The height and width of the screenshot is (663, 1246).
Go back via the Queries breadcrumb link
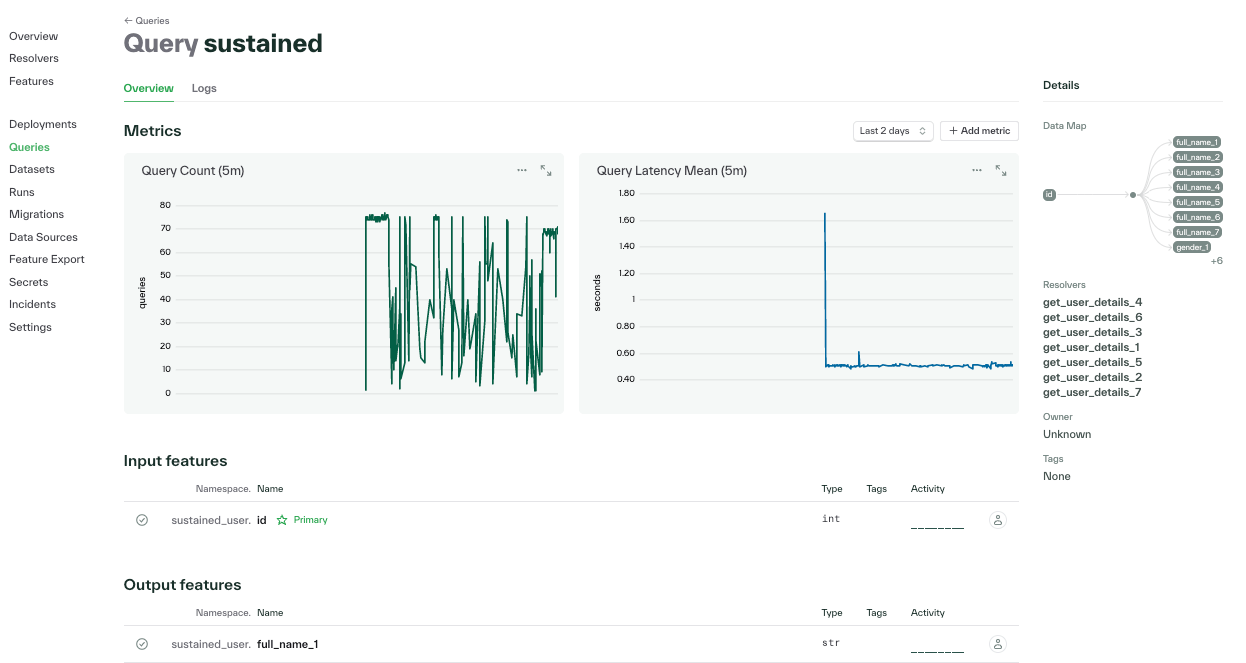pos(147,20)
